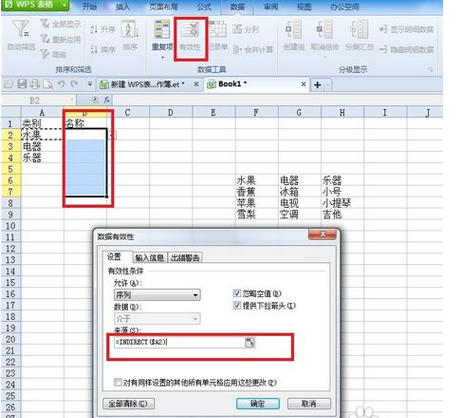Switch to the 页面布局 ribbon tab
Image resolution: width=460 pixels, height=418 pixels.
point(163,6)
